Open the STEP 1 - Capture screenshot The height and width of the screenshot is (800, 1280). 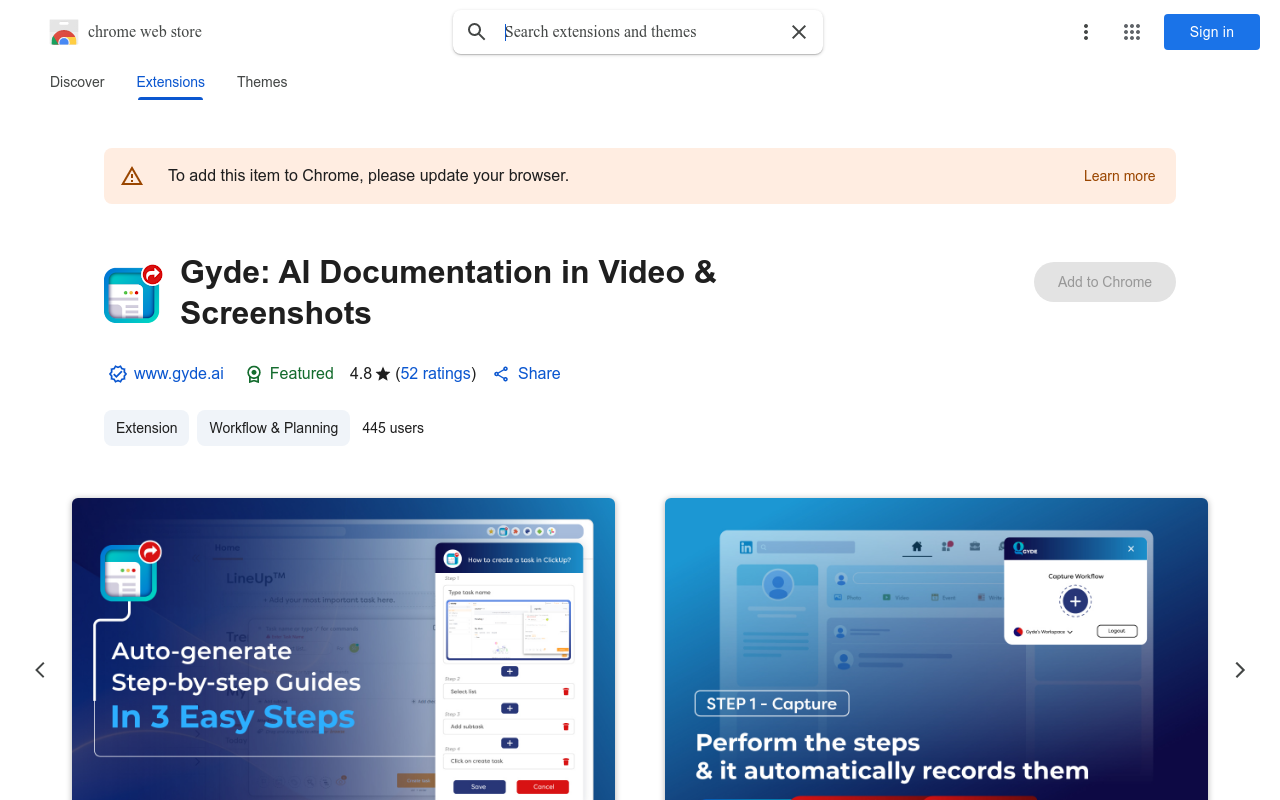point(936,649)
